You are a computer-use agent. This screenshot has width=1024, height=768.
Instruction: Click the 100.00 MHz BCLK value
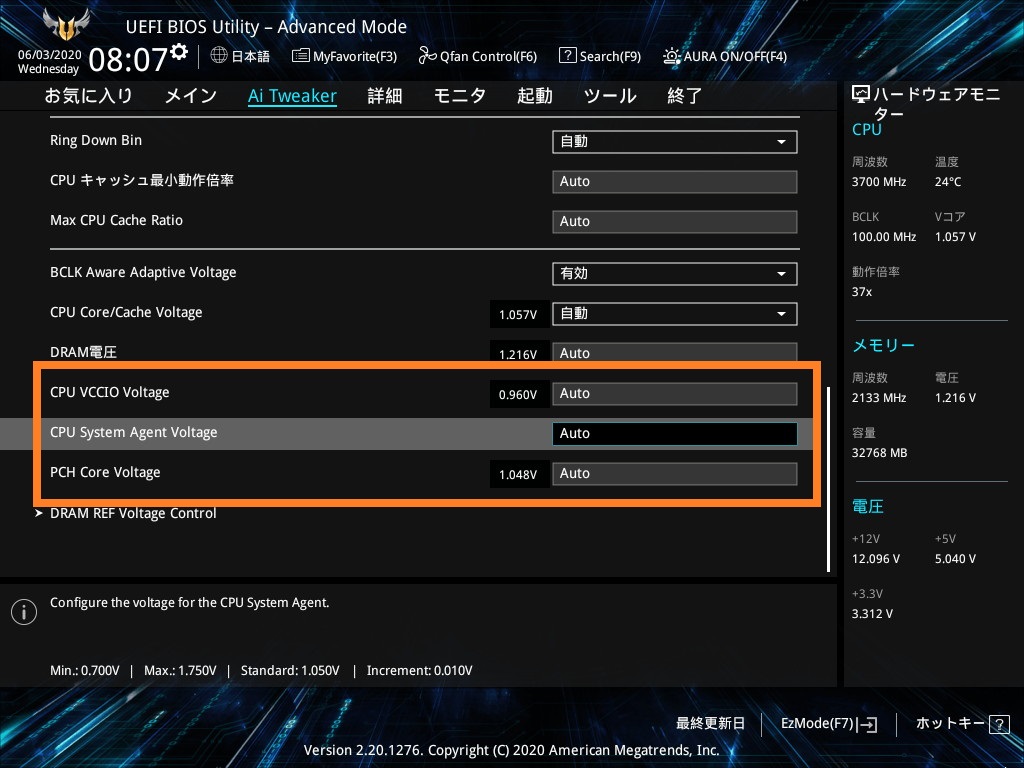pos(884,237)
